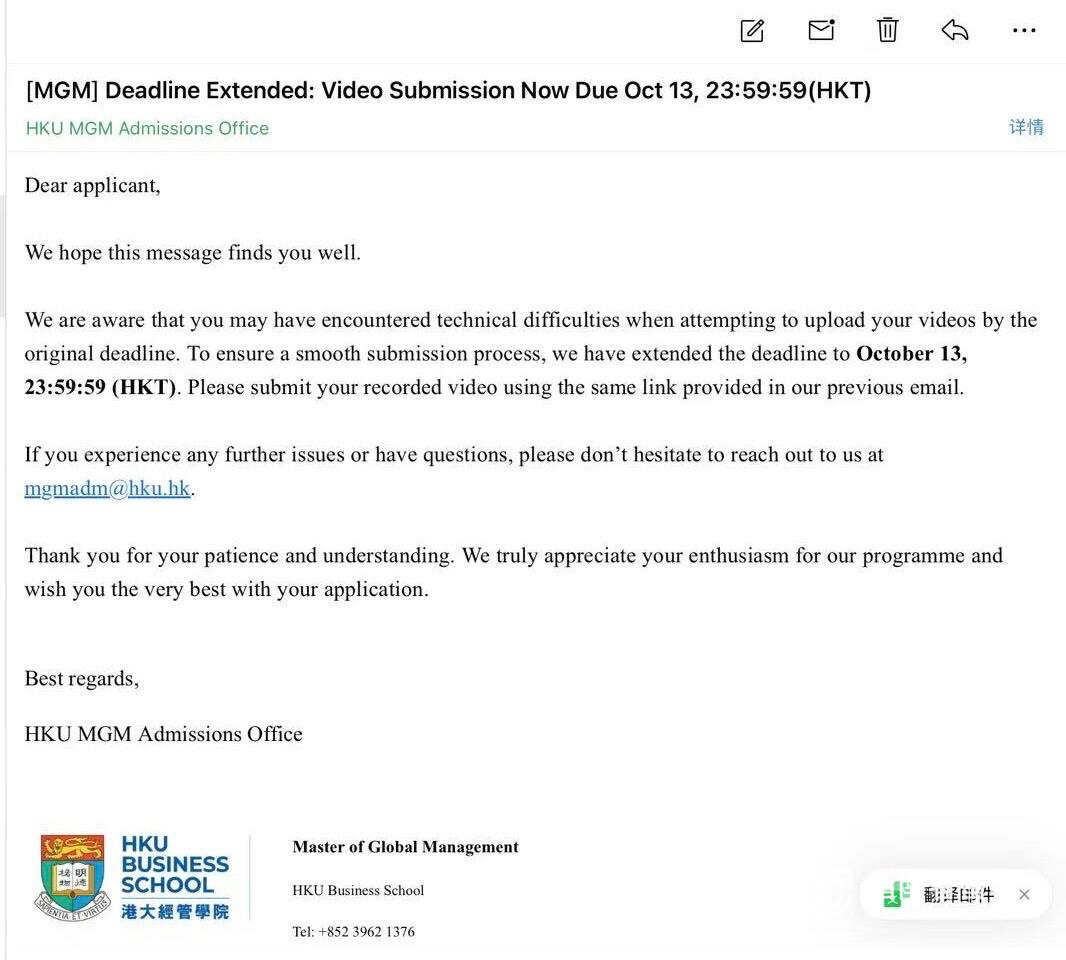Click the green translate icon in popup
This screenshot has width=1066, height=960.
coord(898,895)
